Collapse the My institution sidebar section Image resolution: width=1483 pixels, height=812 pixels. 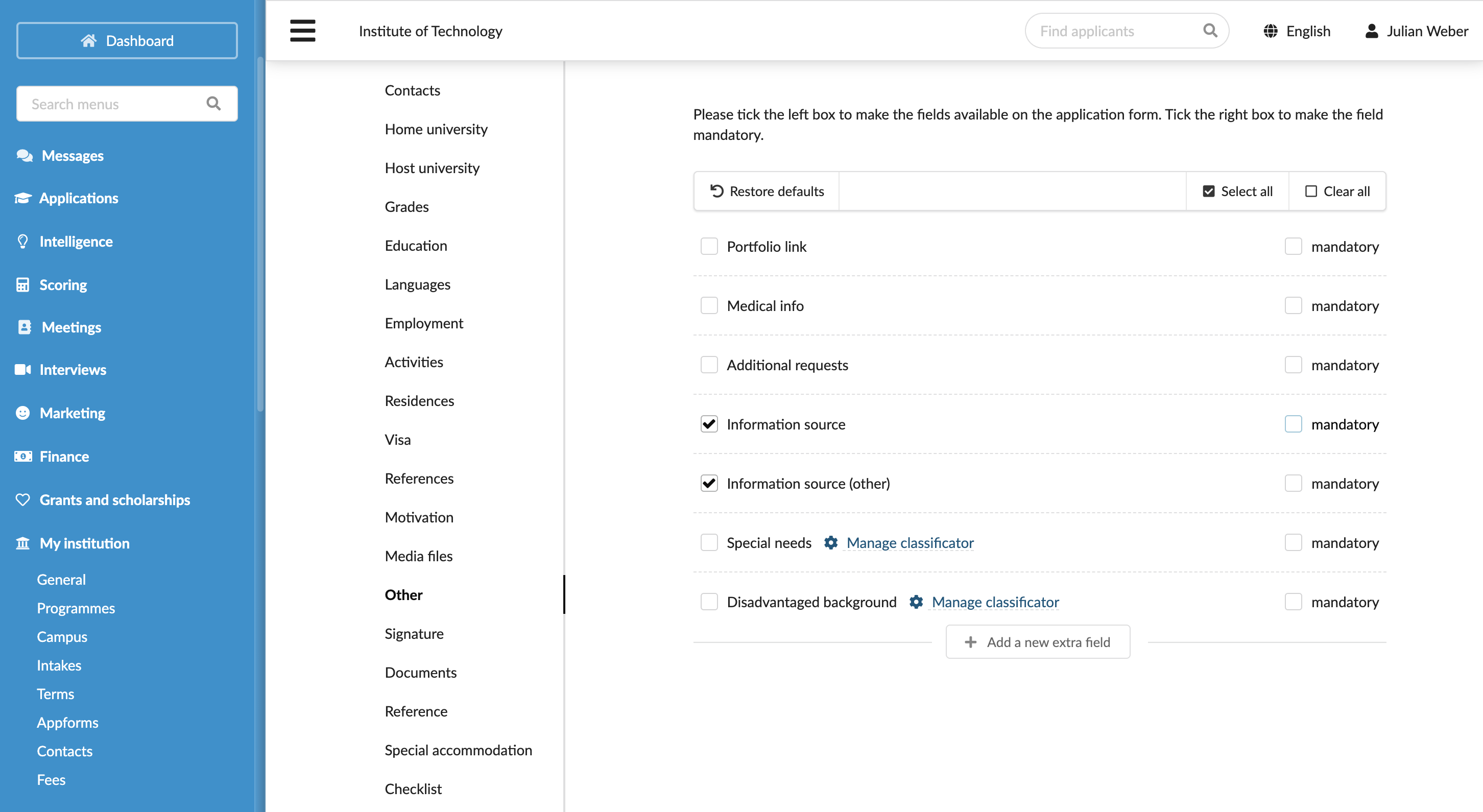pyautogui.click(x=84, y=543)
